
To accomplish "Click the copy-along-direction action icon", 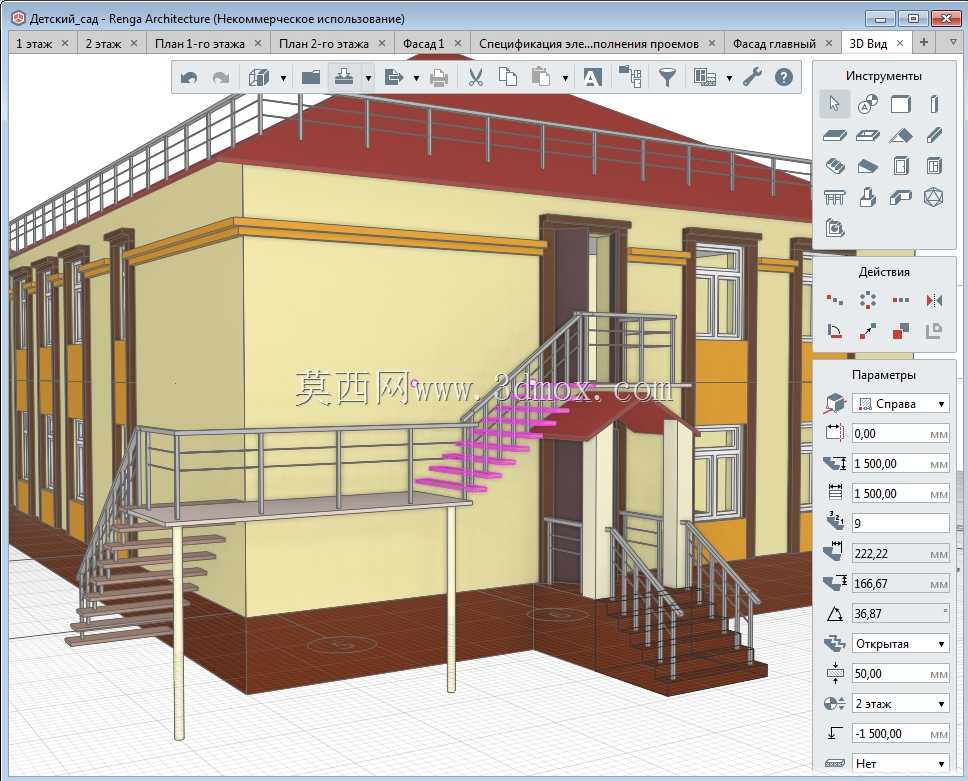I will click(835, 300).
